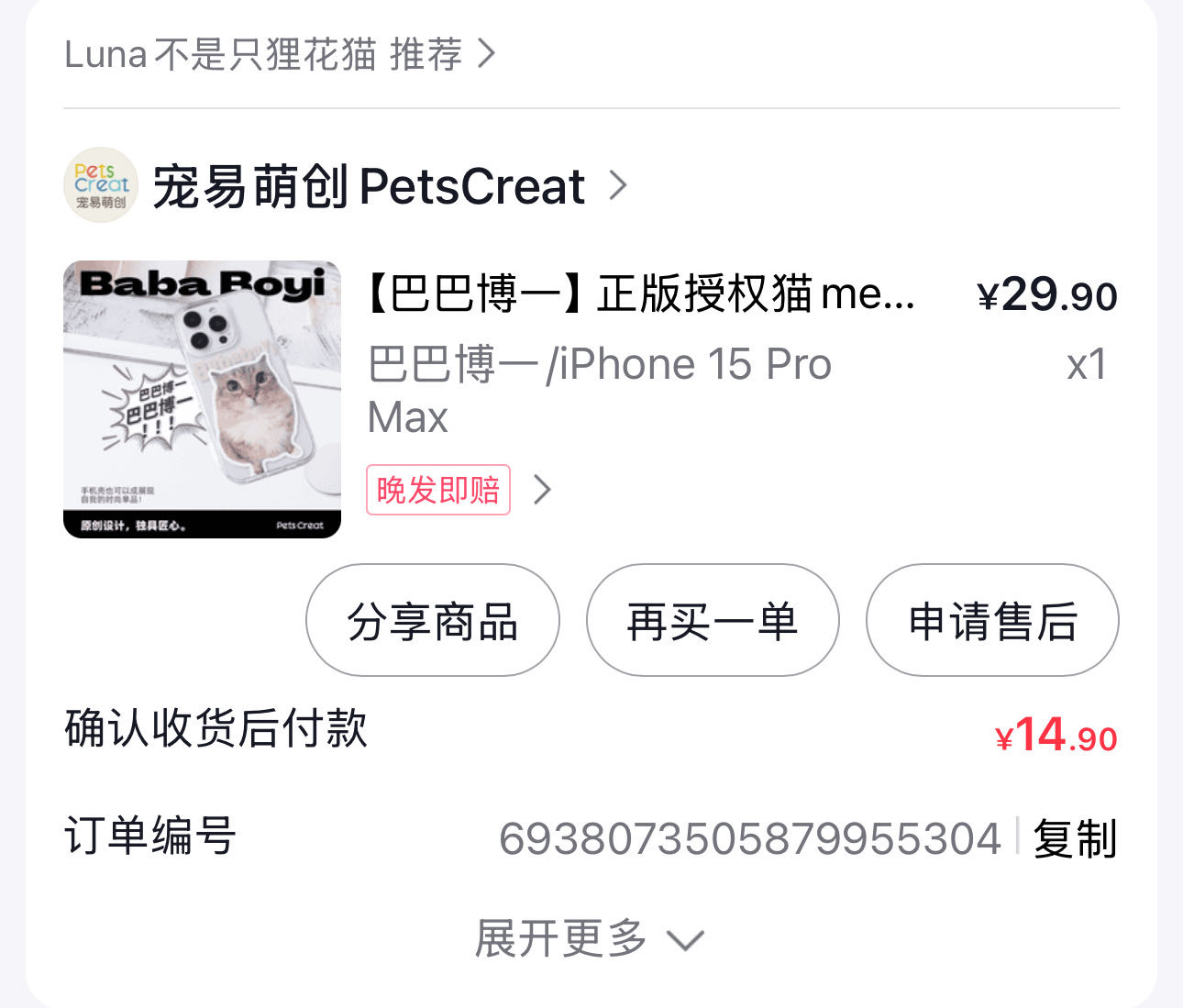The image size is (1183, 1008).
Task: Click the down chevron beside 展开更多
Action: [685, 940]
